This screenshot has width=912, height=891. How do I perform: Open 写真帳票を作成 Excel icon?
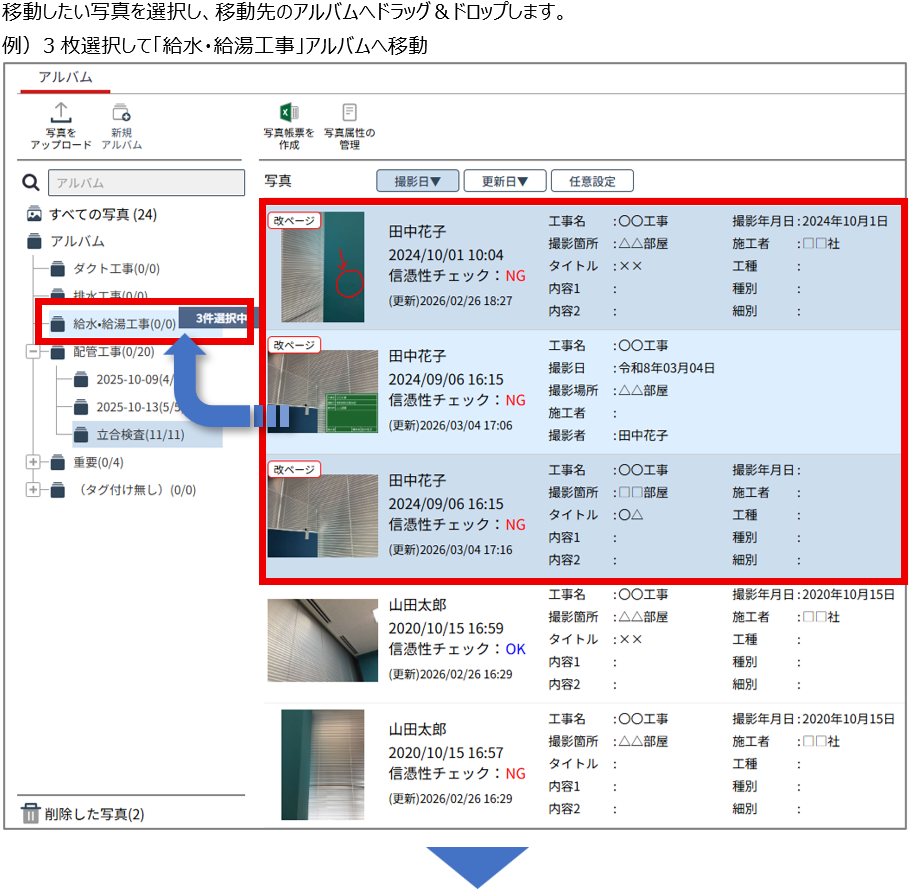[288, 113]
